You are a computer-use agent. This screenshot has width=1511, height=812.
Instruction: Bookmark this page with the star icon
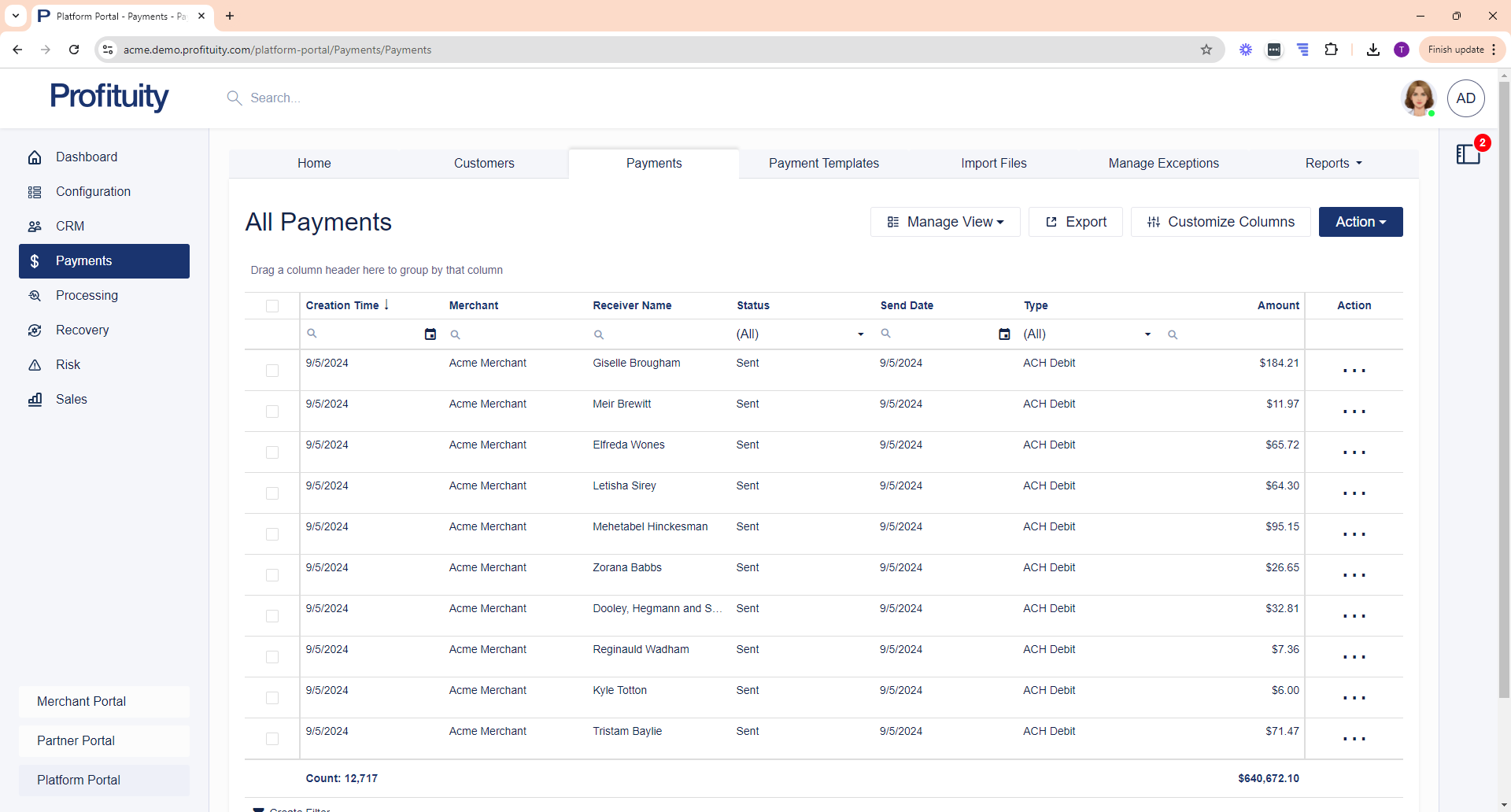[1206, 50]
